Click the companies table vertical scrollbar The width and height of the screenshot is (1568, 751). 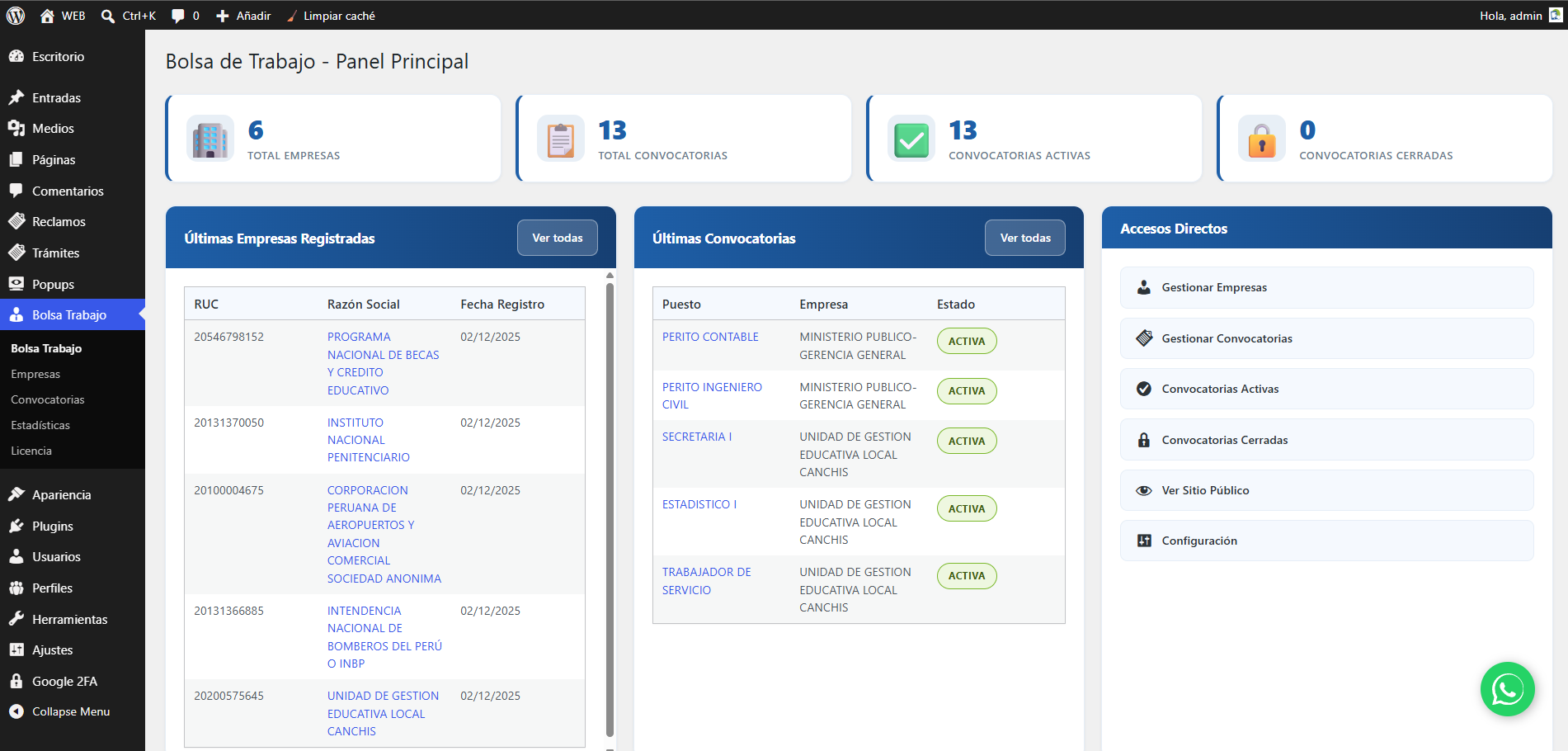pyautogui.click(x=610, y=508)
